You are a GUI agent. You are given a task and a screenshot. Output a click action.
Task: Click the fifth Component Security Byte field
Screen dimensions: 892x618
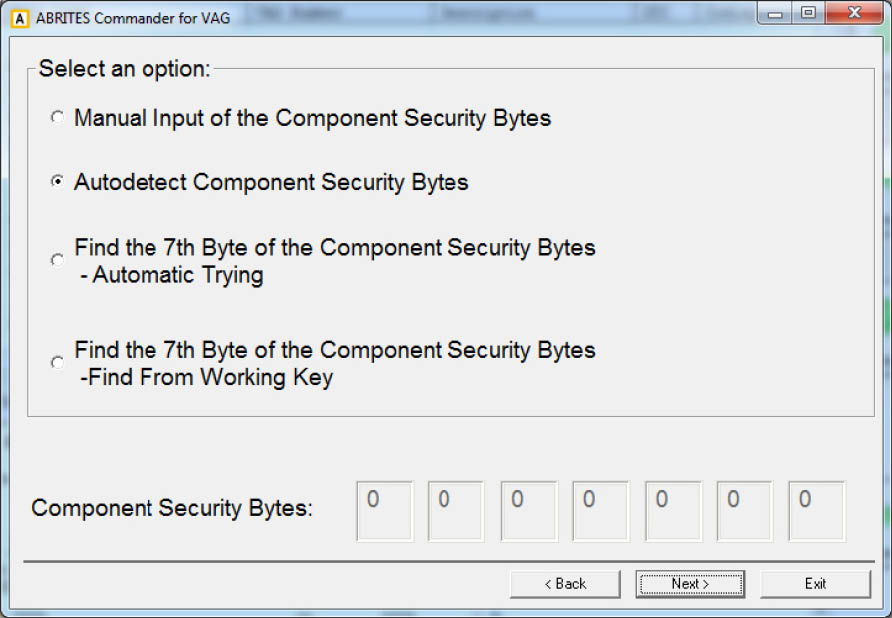tap(672, 510)
